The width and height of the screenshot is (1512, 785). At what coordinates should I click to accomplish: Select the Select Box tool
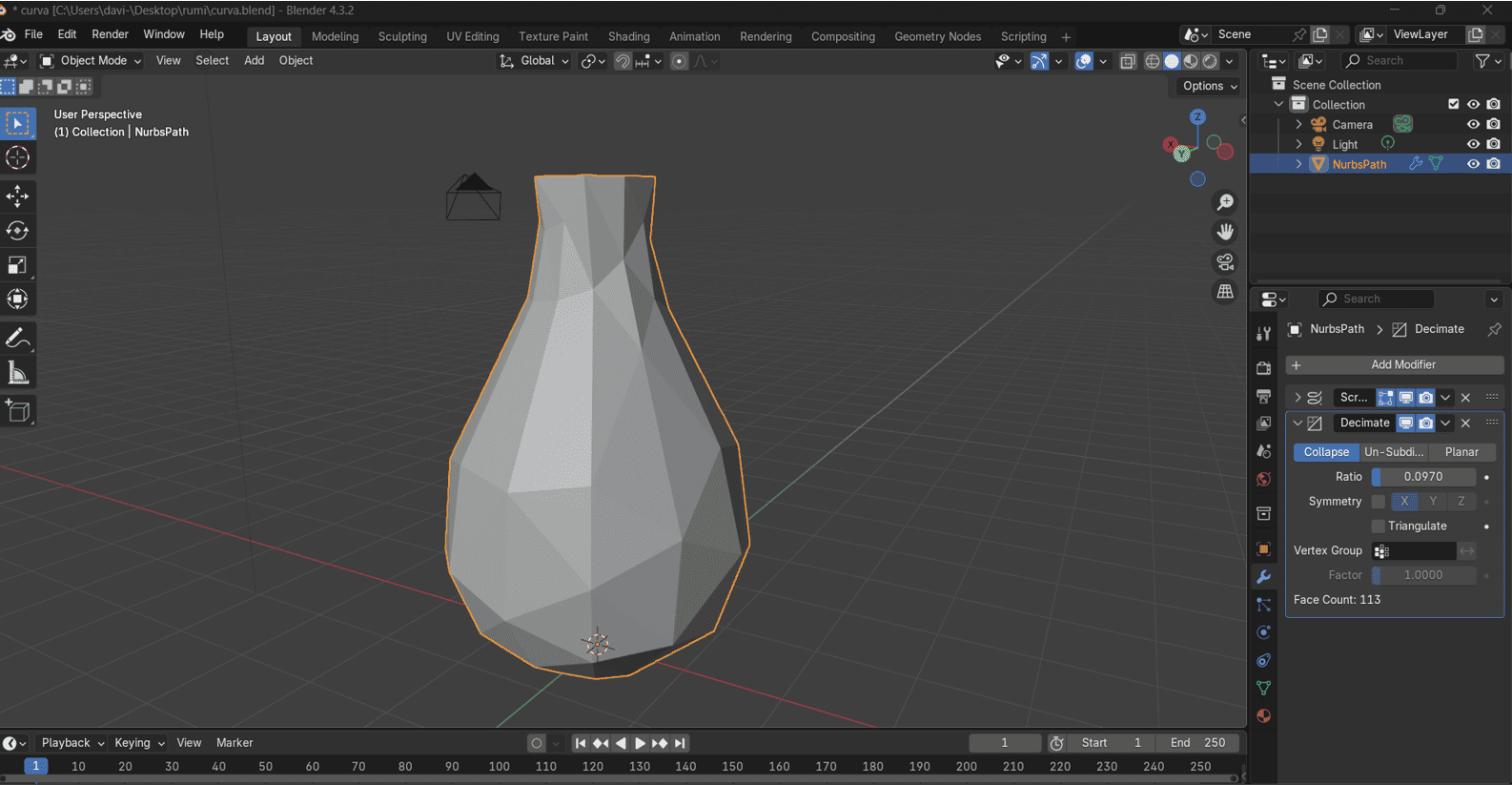(18, 123)
